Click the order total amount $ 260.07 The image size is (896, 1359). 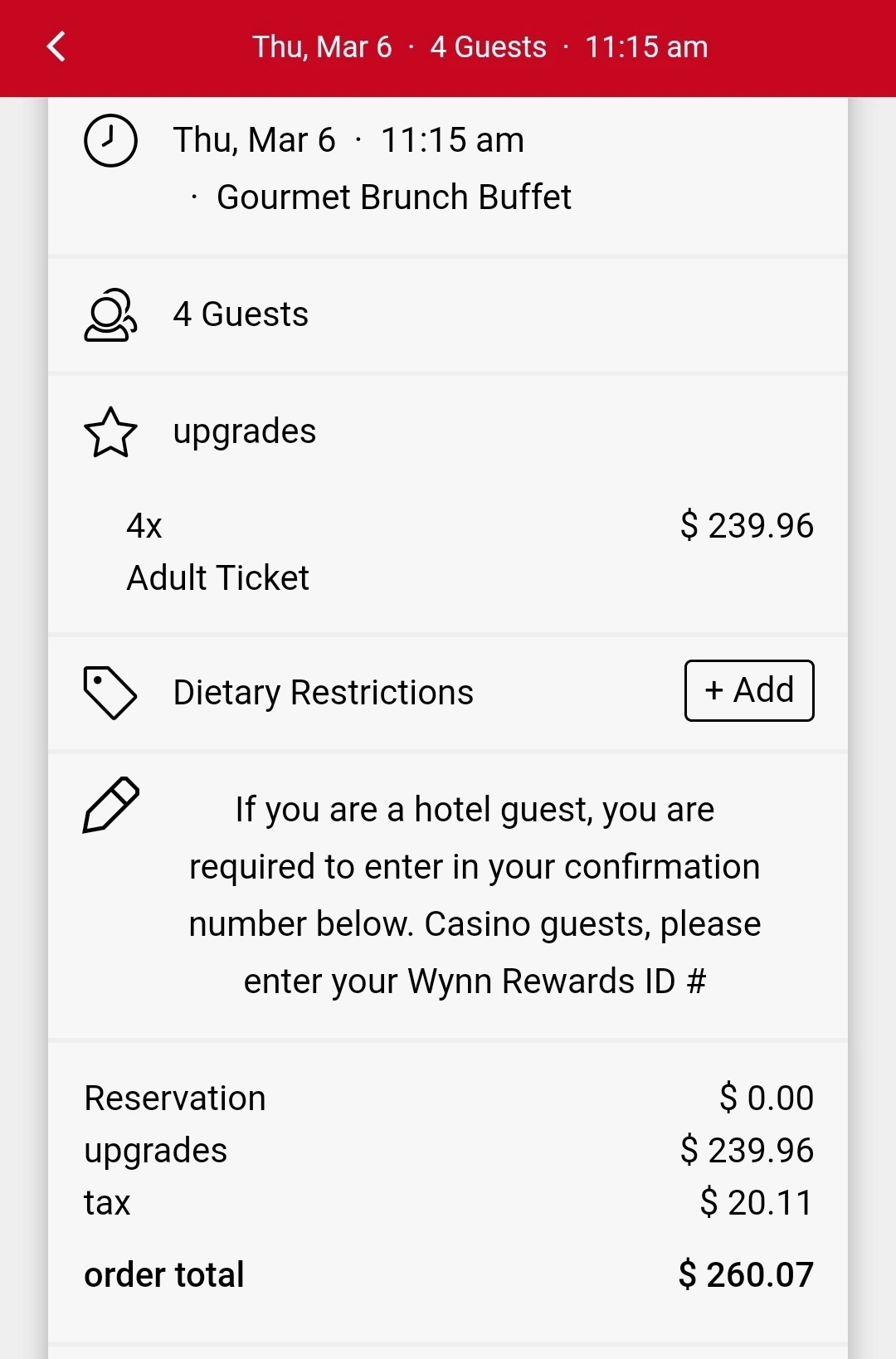[x=746, y=1274]
